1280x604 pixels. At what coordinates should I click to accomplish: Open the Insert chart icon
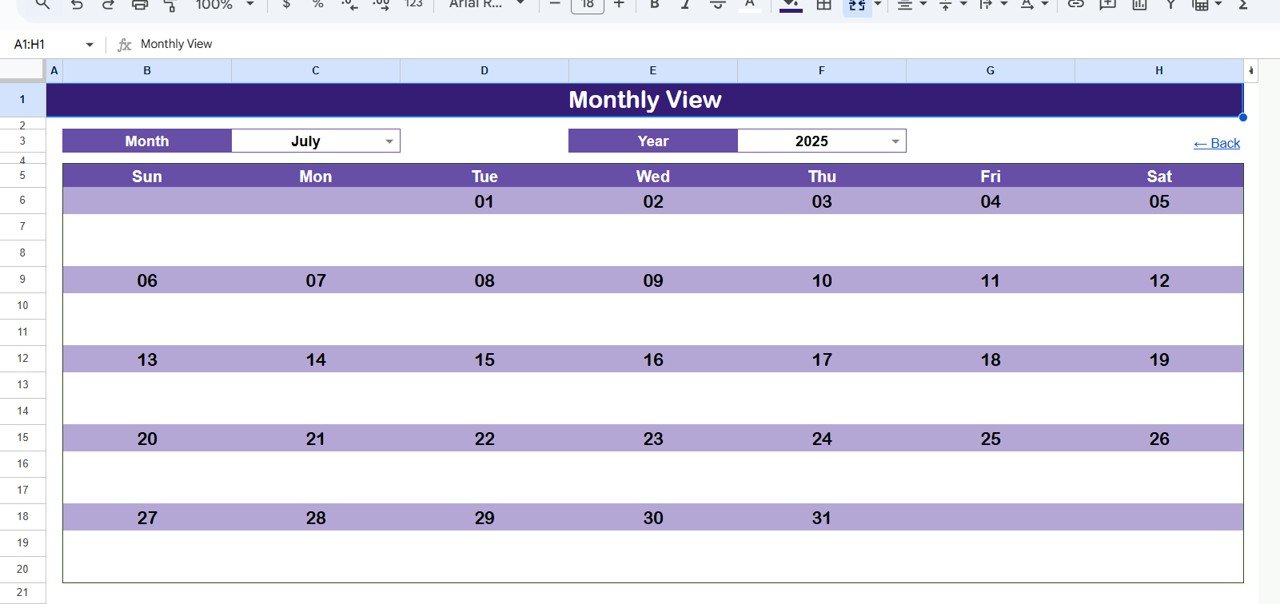pyautogui.click(x=1137, y=5)
